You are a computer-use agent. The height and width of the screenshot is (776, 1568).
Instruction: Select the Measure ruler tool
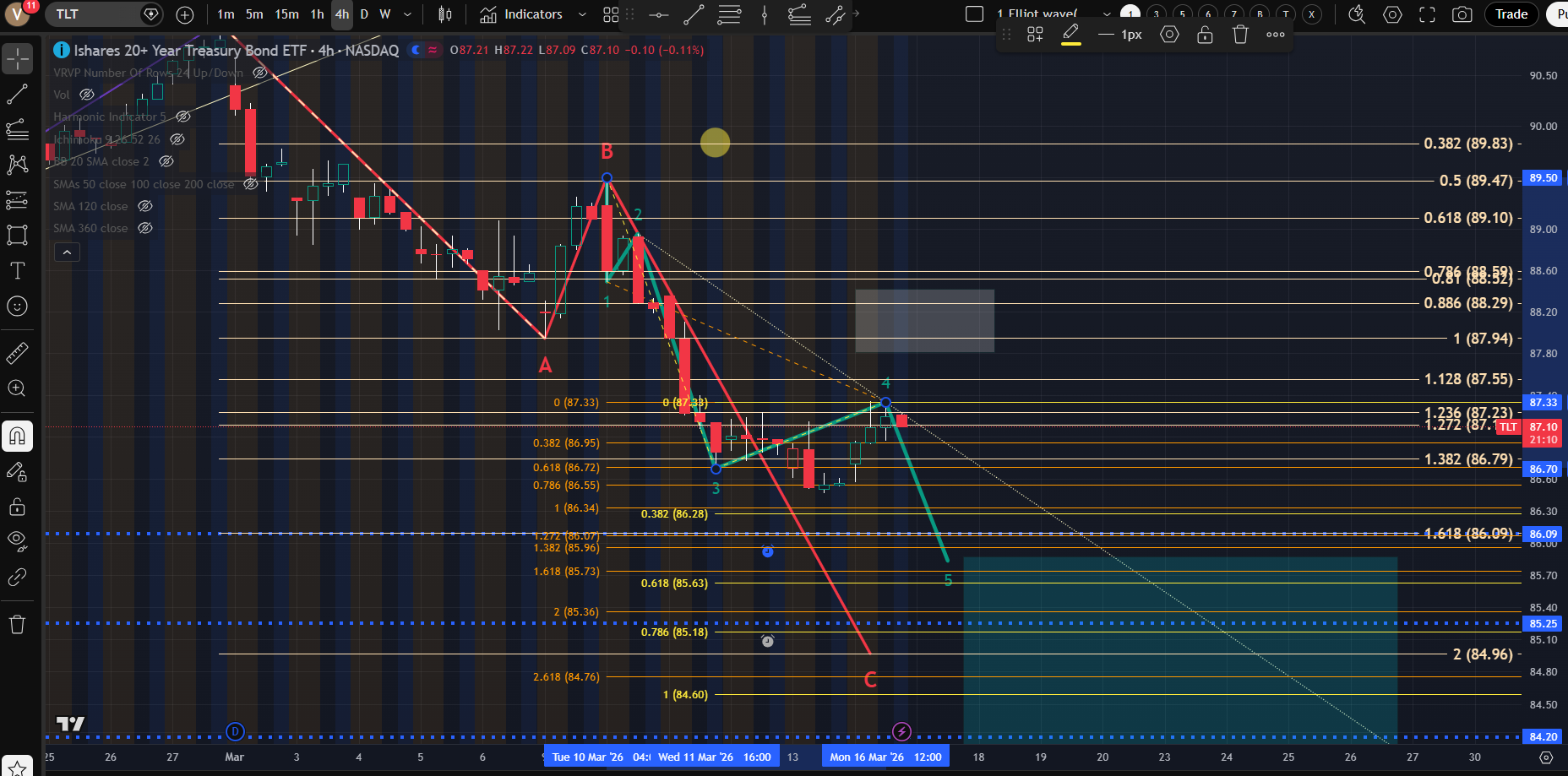pyautogui.click(x=17, y=353)
